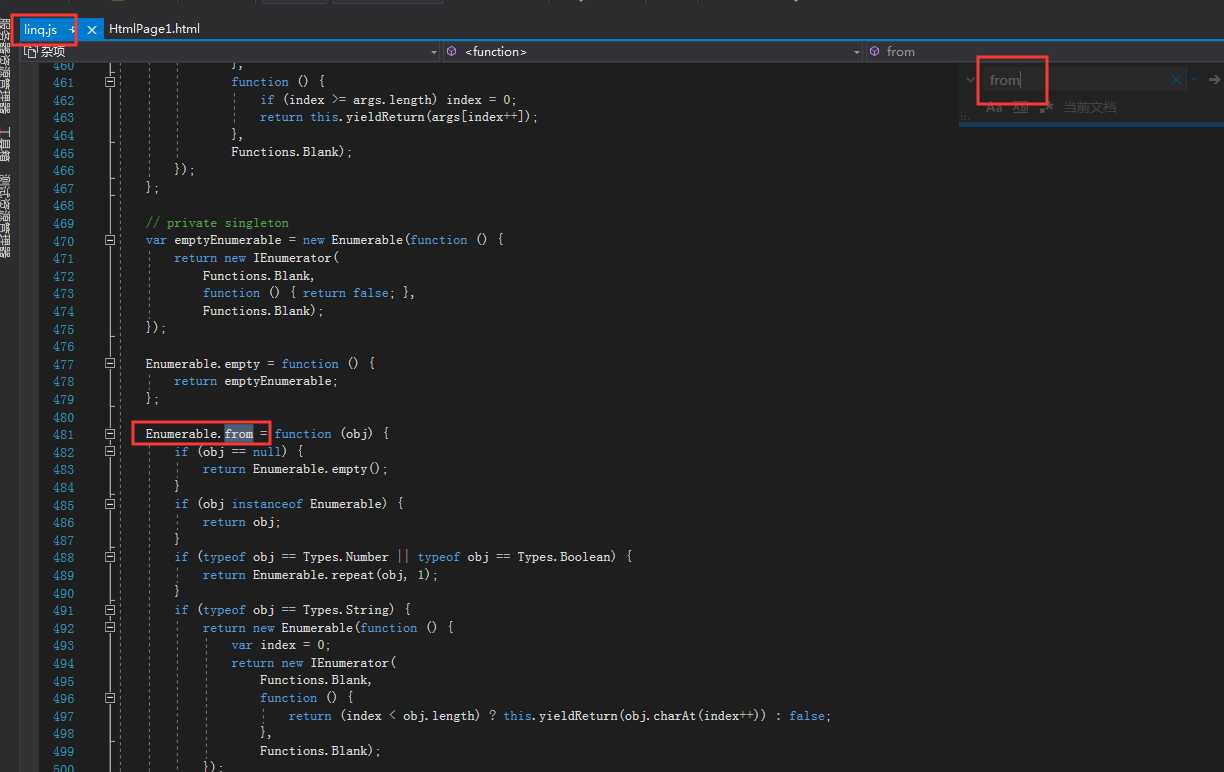Open the from member navigation combo box
Viewport: 1224px width, 772px height.
pyautogui.click(x=1044, y=51)
